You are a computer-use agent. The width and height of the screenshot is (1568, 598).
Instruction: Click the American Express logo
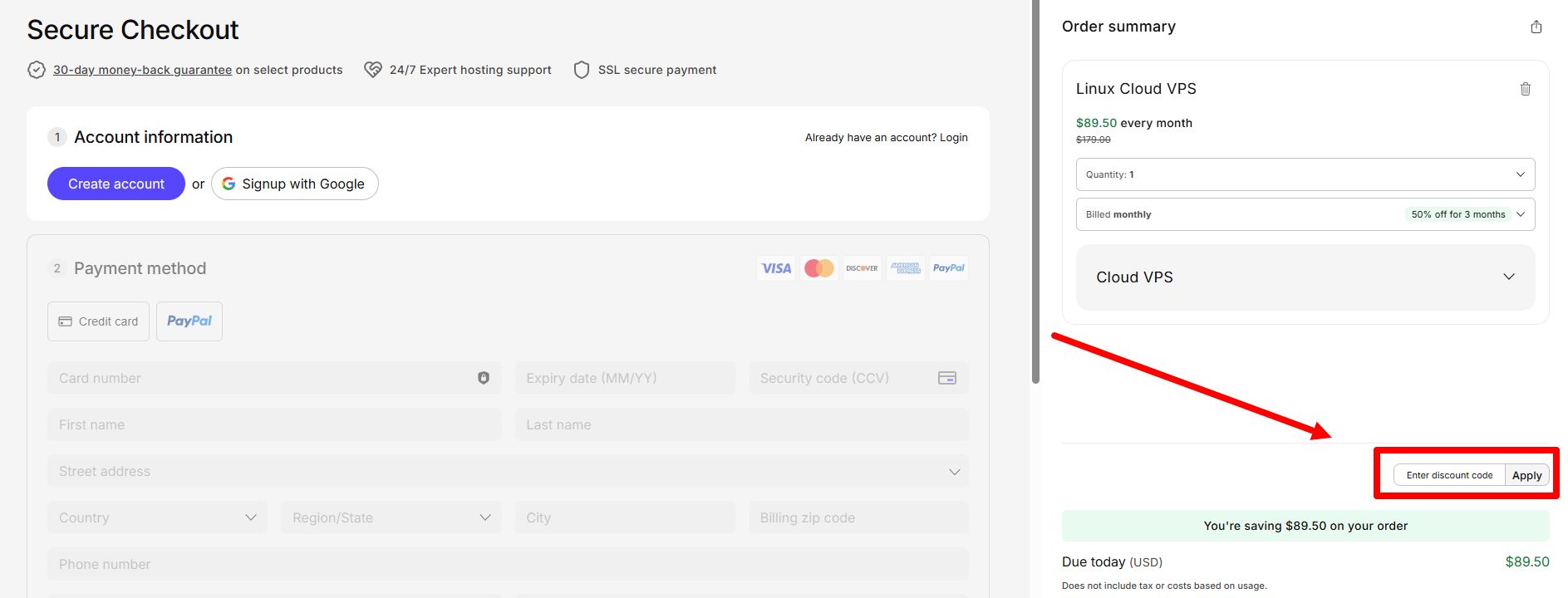click(906, 268)
